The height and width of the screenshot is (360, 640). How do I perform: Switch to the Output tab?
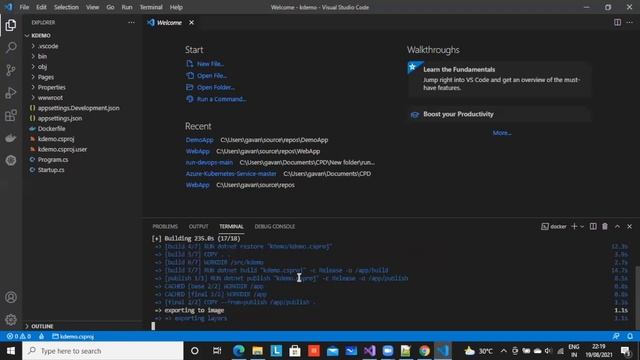(x=198, y=227)
